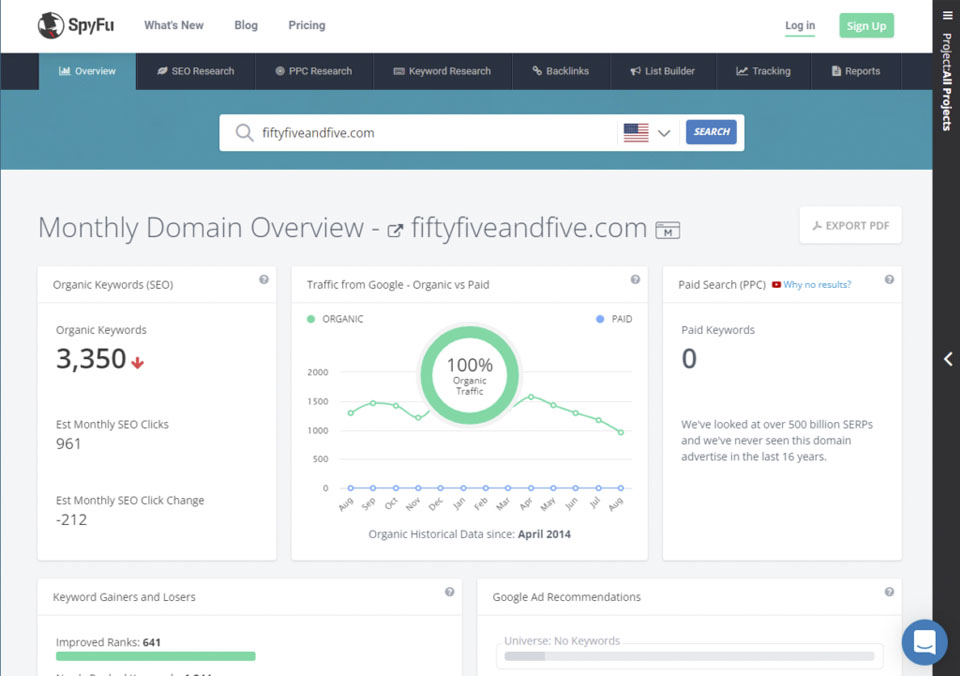The height and width of the screenshot is (676, 960).
Task: Click the SEO Click Change value -212
Action: tap(71, 520)
